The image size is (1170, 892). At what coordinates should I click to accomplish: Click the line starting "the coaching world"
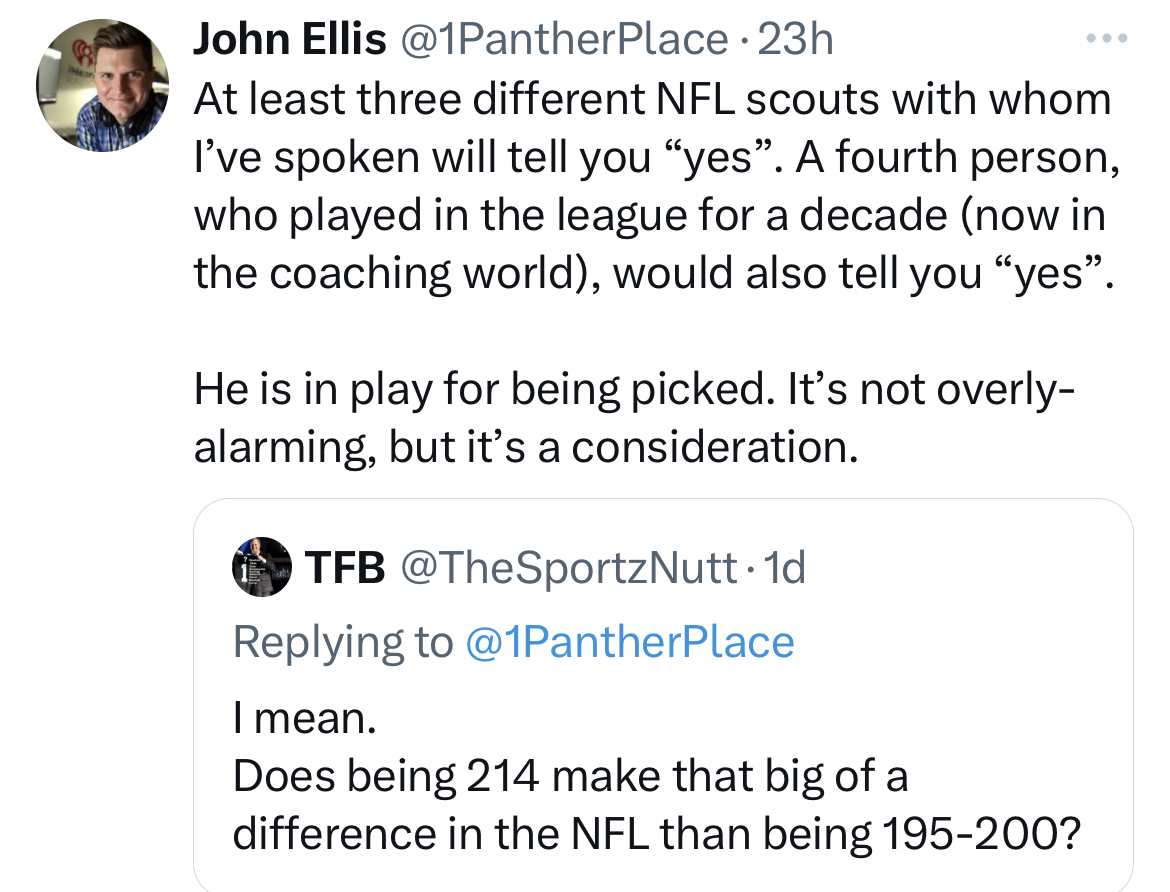[x=652, y=273]
